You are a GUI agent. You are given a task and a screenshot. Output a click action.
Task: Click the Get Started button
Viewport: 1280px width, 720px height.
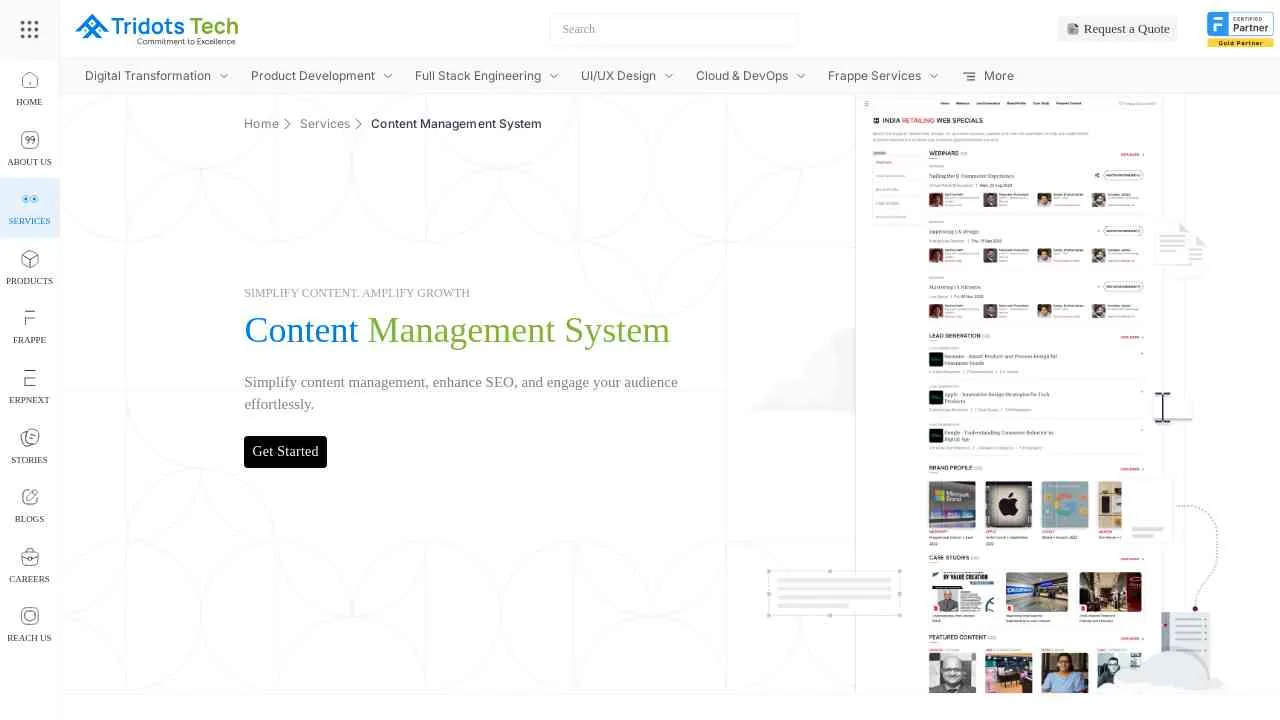tap(285, 452)
